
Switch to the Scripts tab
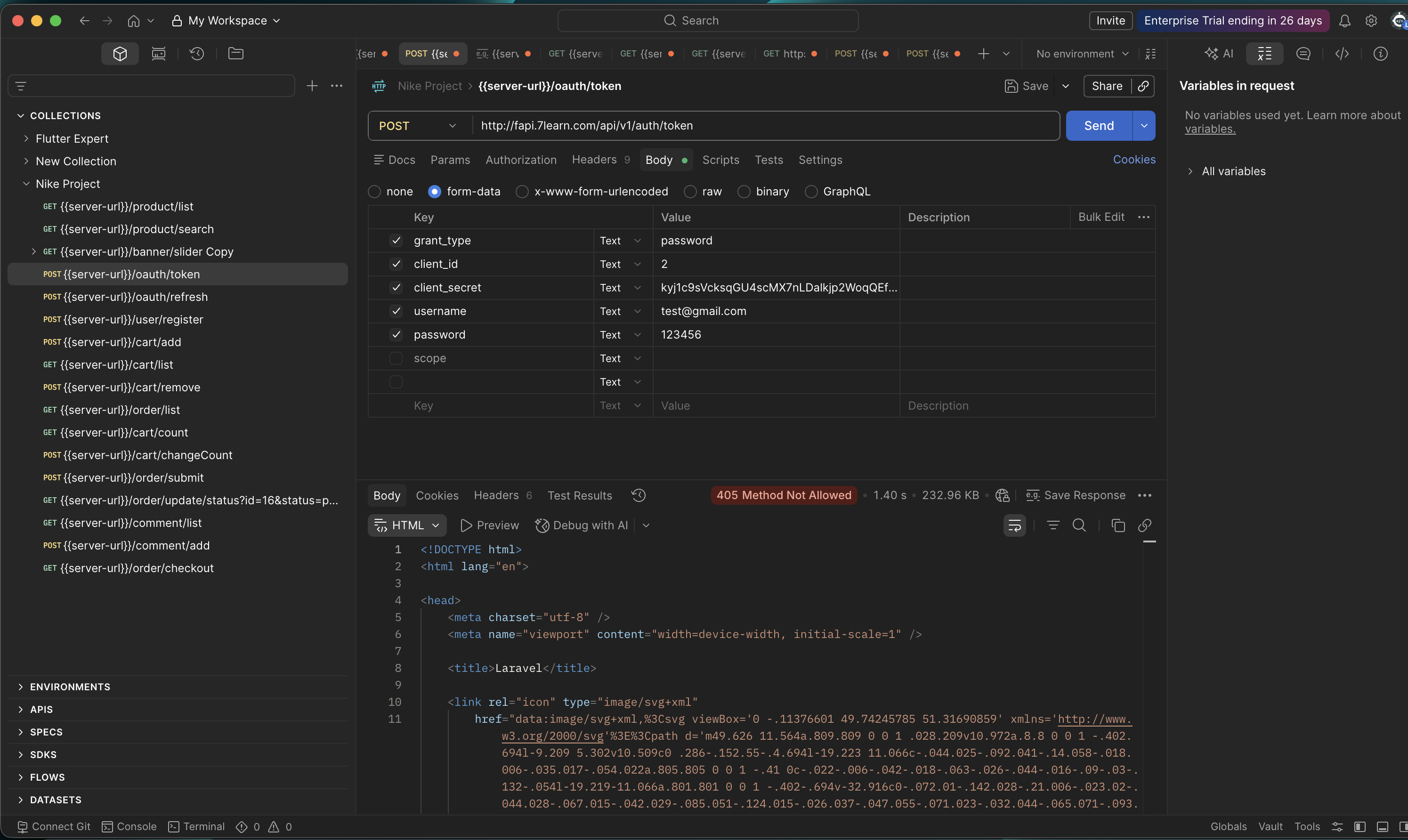pyautogui.click(x=720, y=160)
